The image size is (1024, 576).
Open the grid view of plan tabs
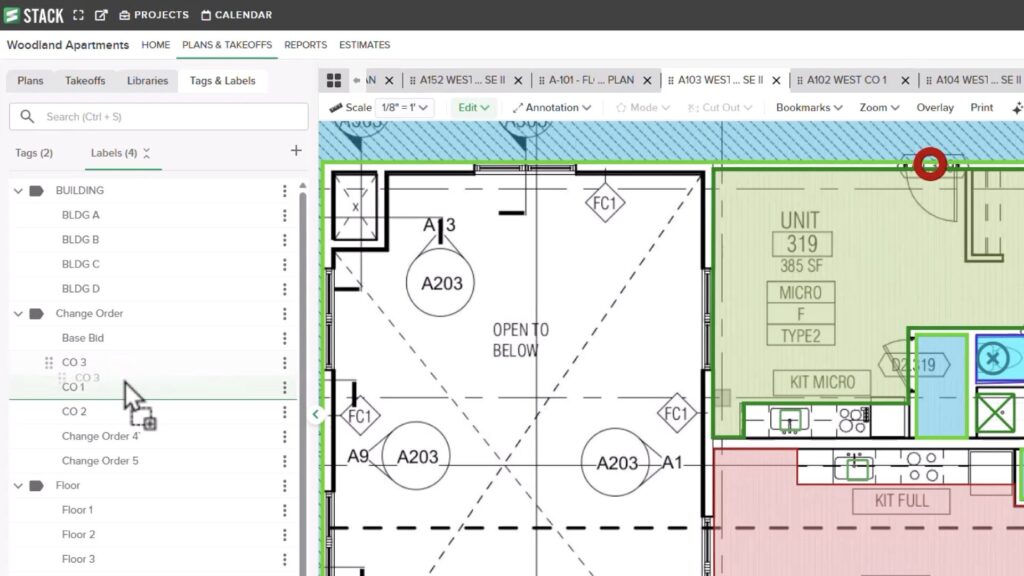pyautogui.click(x=334, y=80)
